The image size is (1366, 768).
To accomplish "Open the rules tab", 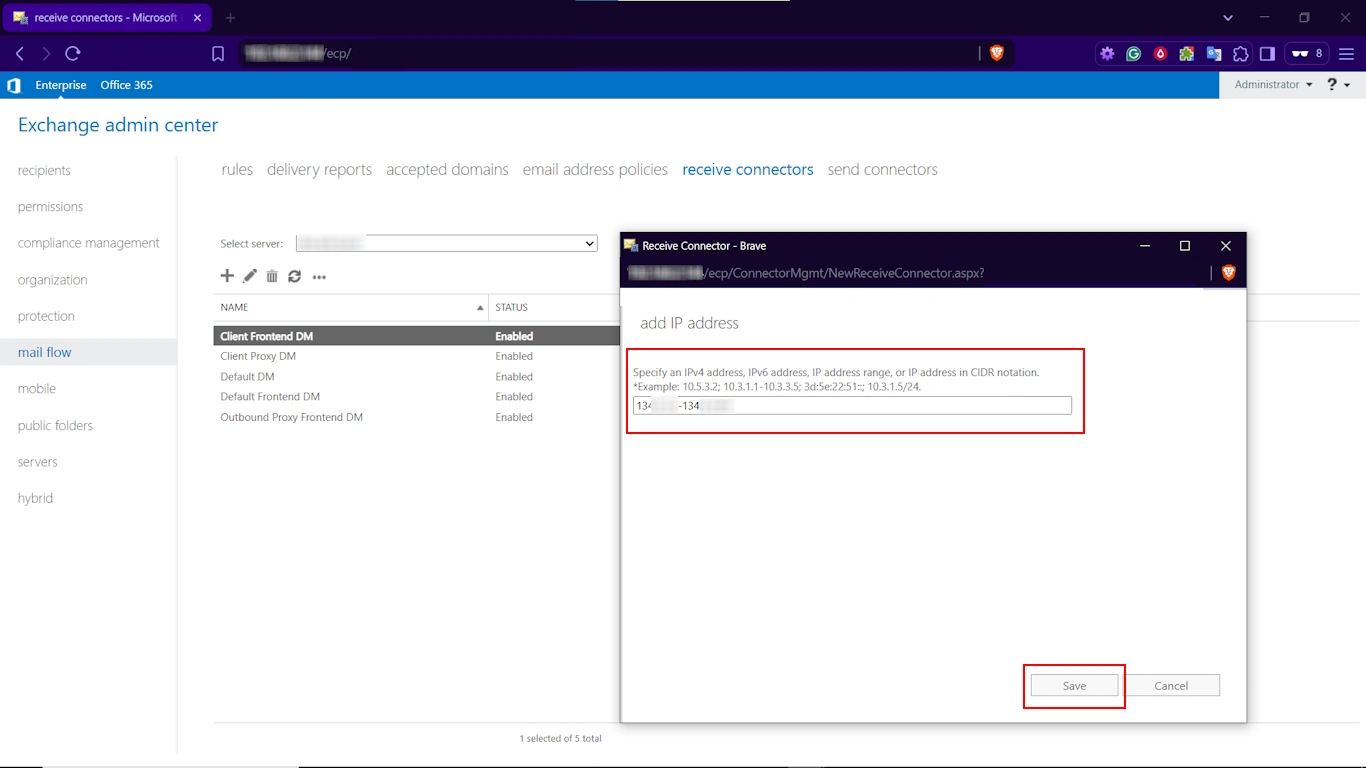I will [237, 170].
